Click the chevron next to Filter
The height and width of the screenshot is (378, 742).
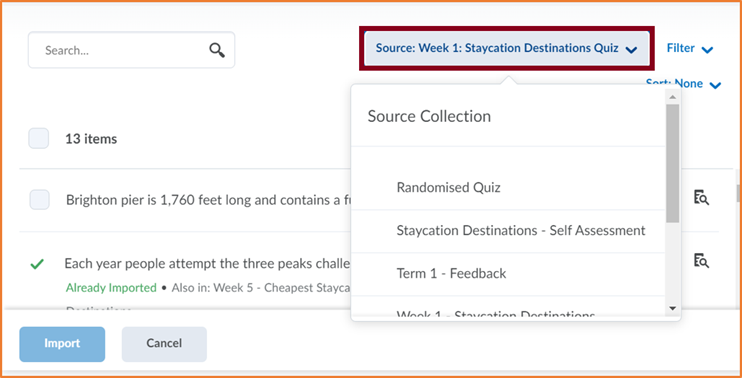coord(707,50)
